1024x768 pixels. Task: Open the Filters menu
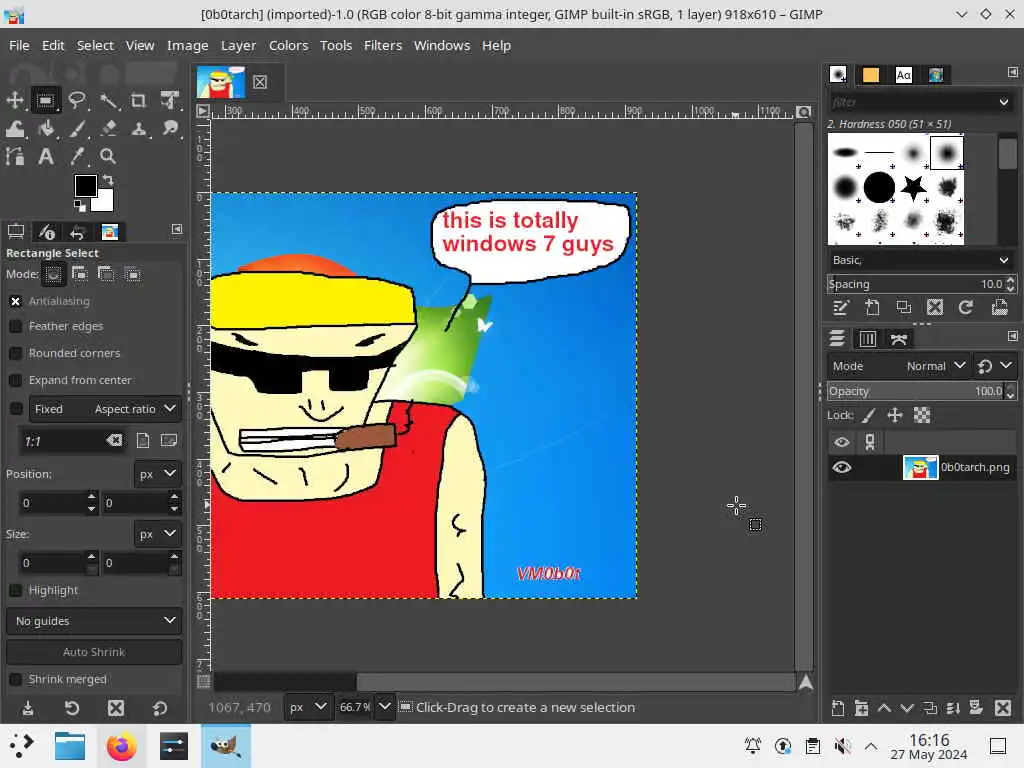382,45
